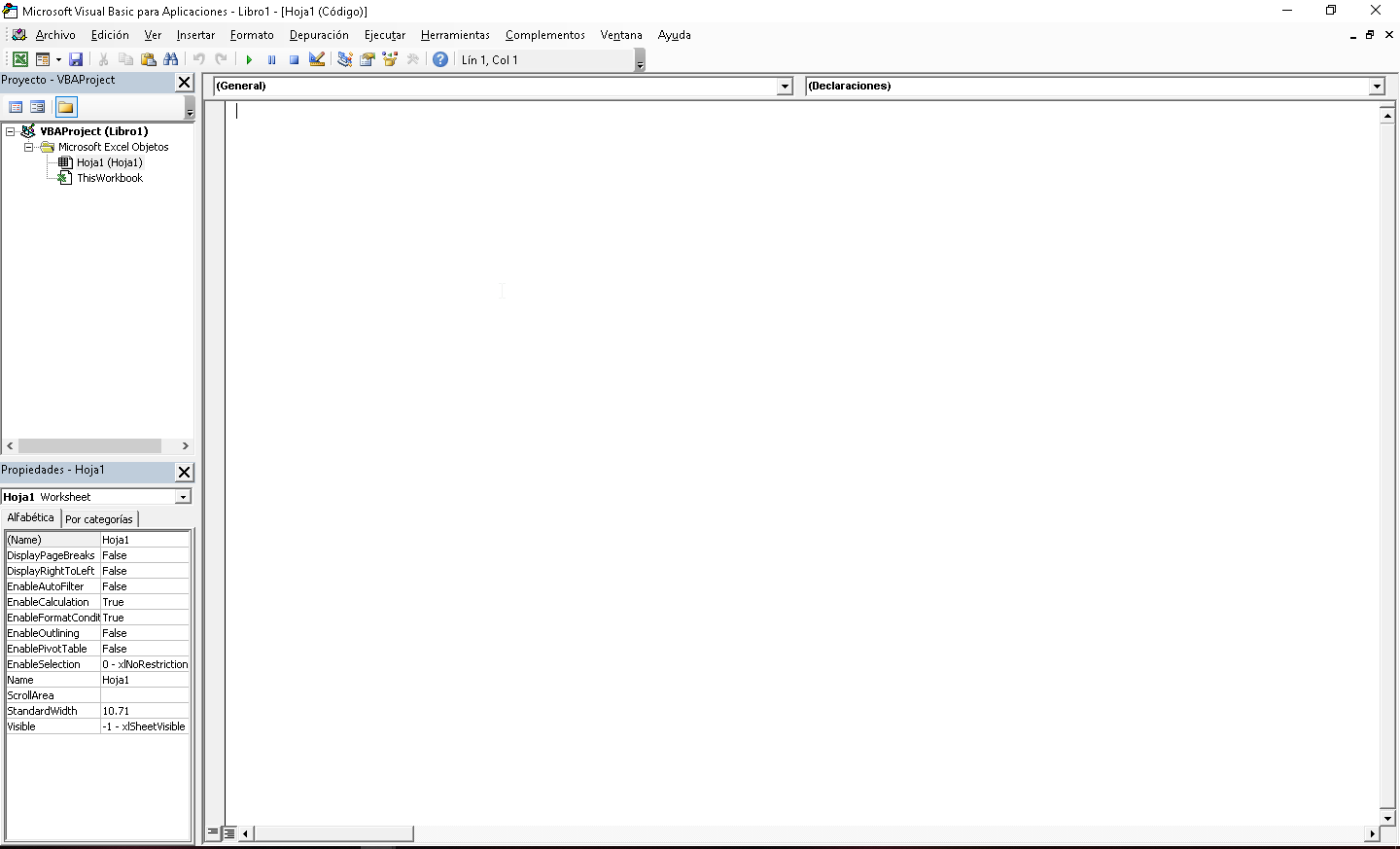This screenshot has width=1400, height=849.
Task: Open the (General) dropdown in the code window
Action: [785, 86]
